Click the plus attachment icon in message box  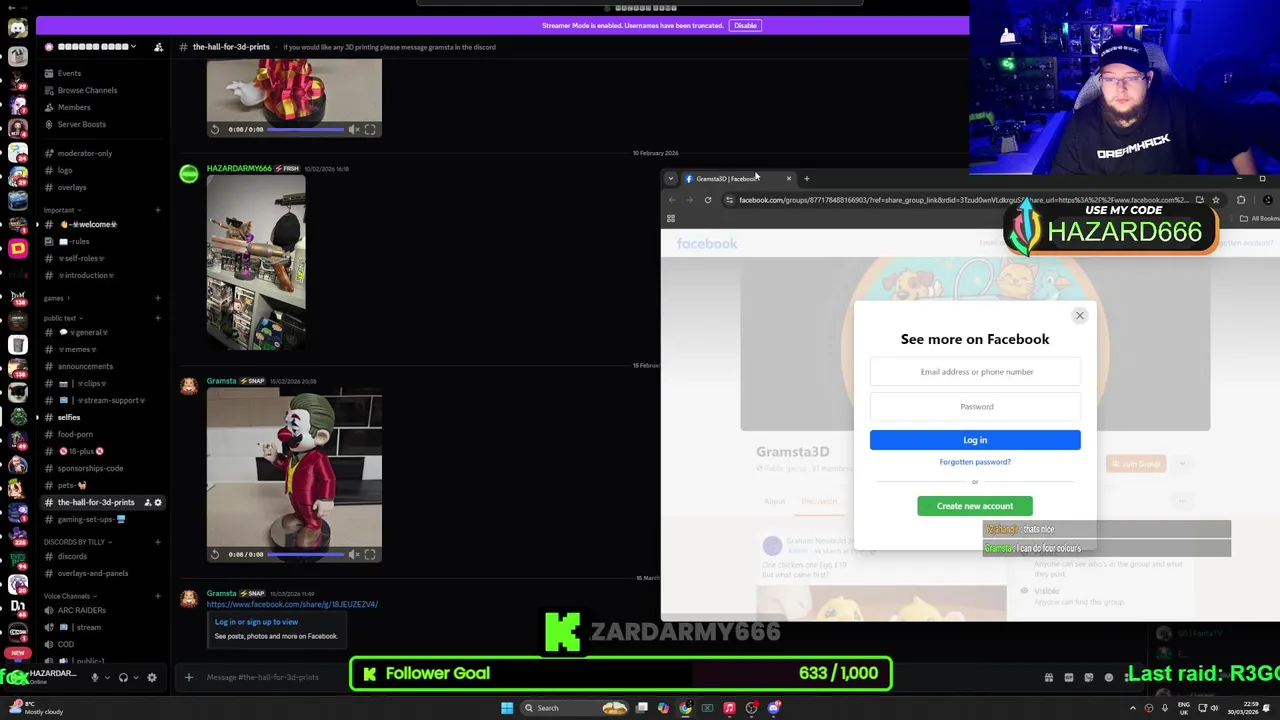(188, 677)
